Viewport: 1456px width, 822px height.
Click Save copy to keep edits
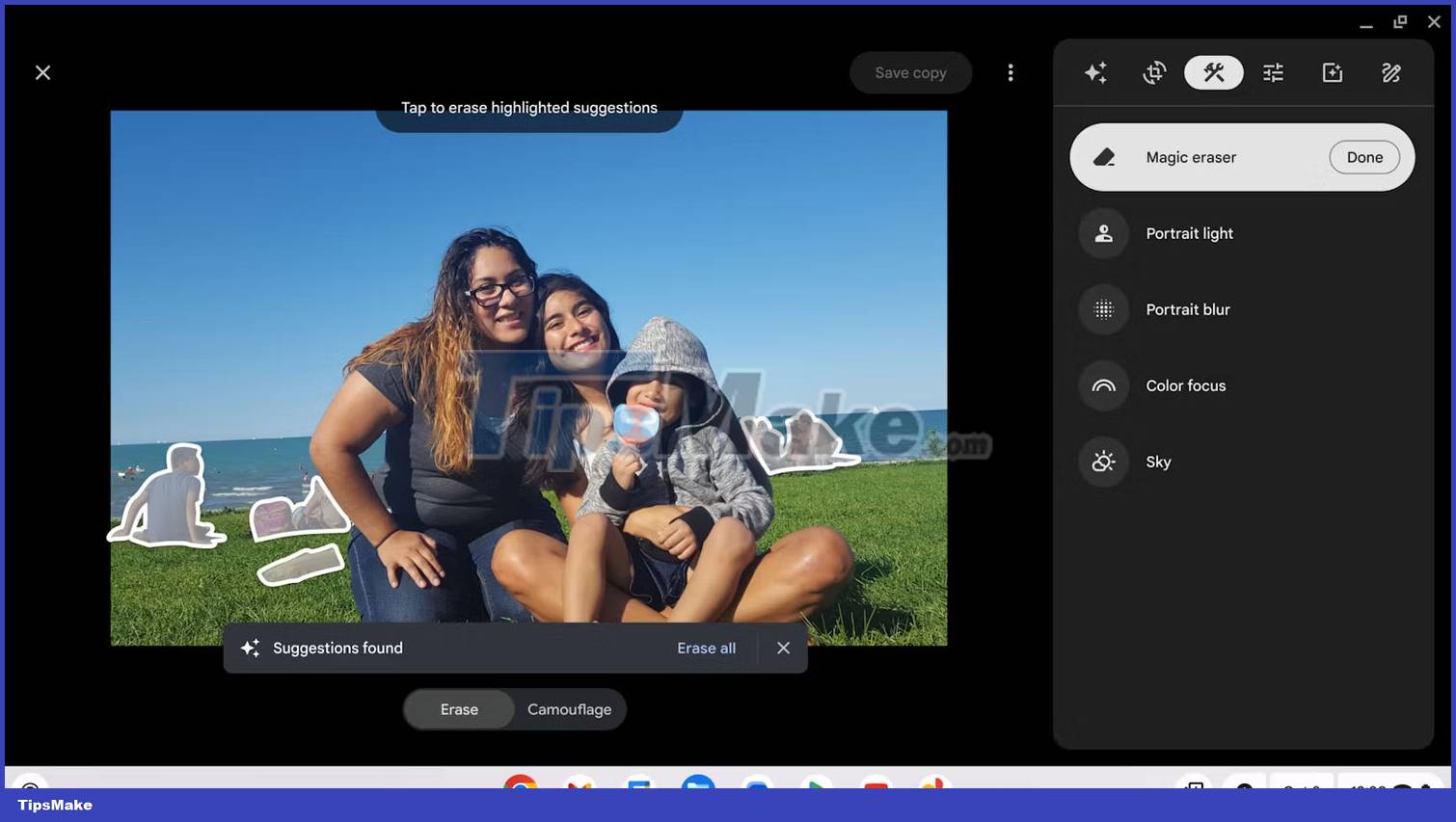pos(910,72)
